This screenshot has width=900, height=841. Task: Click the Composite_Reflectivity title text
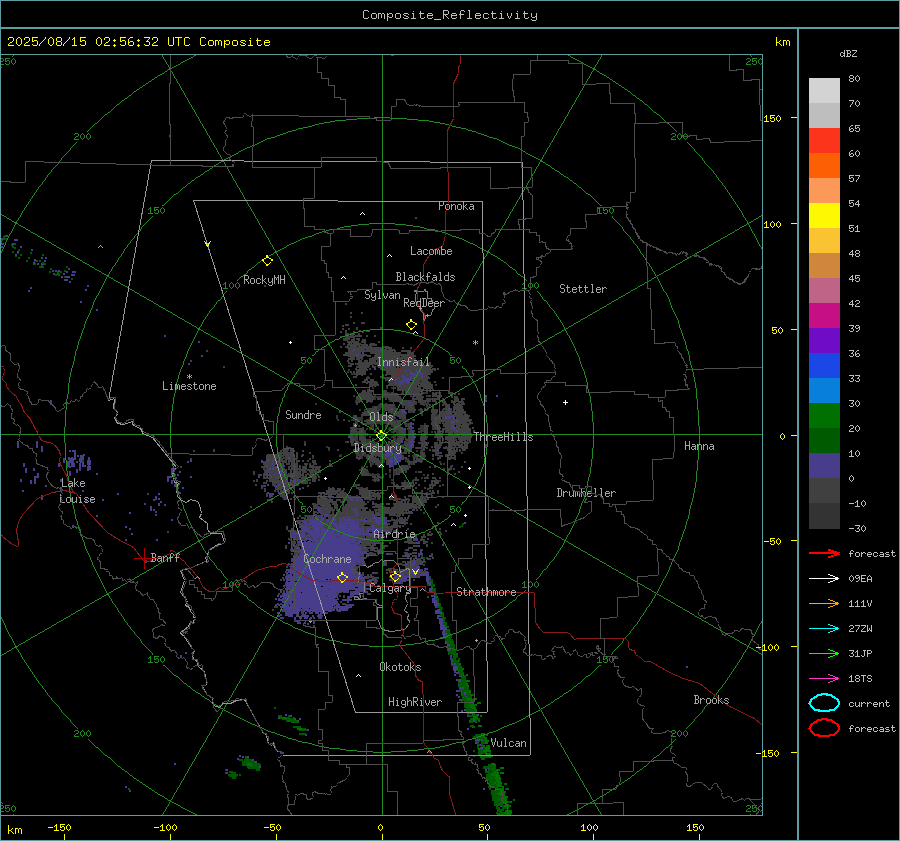click(x=449, y=15)
